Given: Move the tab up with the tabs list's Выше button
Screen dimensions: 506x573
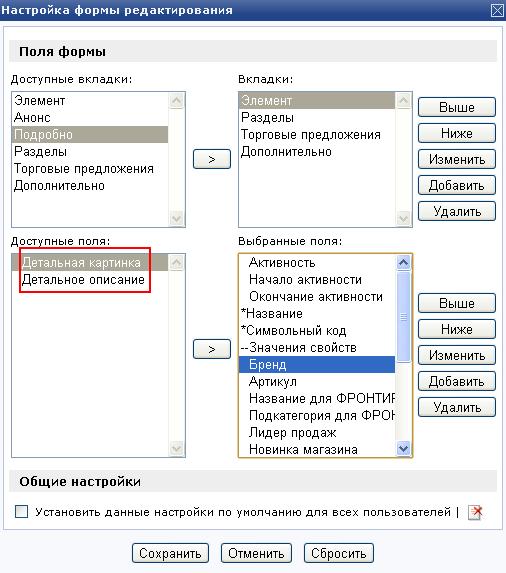Looking at the screenshot, I should point(457,107).
